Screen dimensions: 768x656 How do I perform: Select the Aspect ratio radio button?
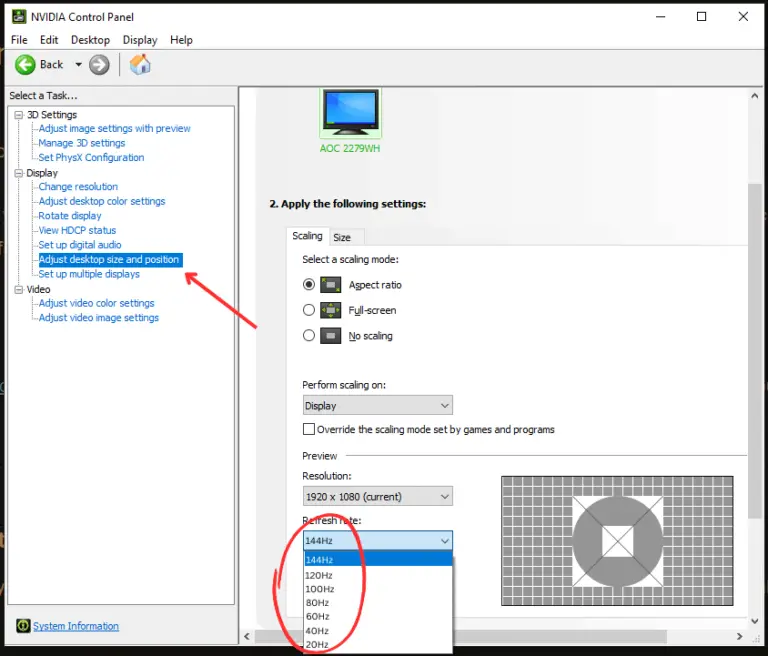[309, 285]
